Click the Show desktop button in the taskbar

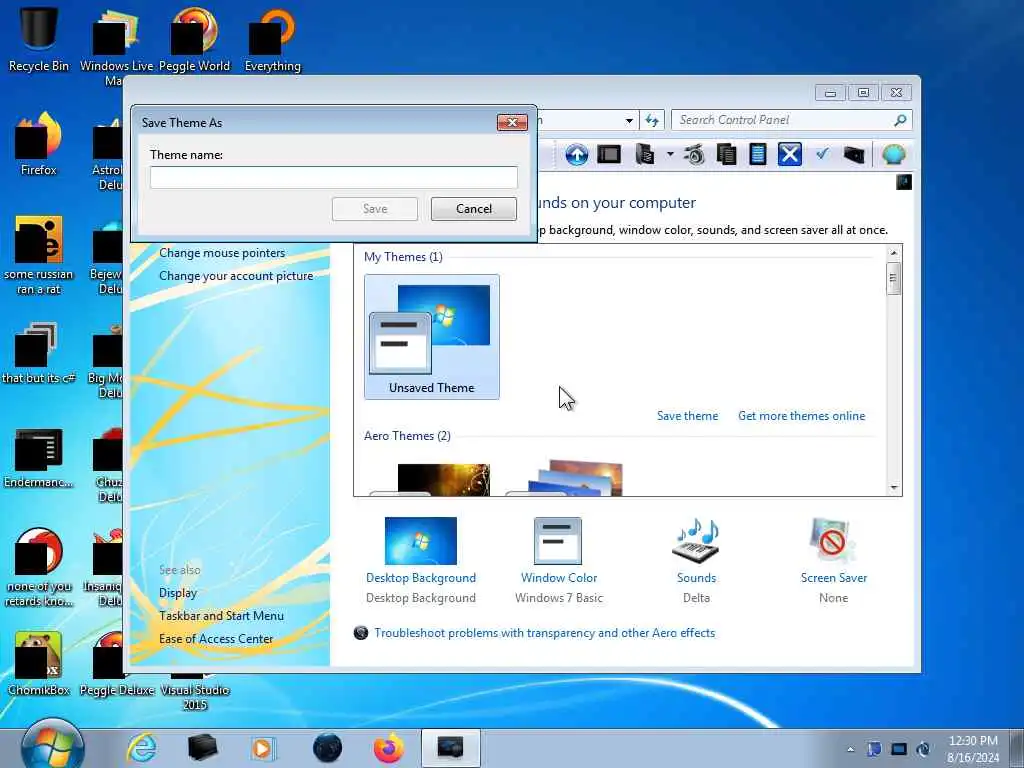[x=1017, y=748]
